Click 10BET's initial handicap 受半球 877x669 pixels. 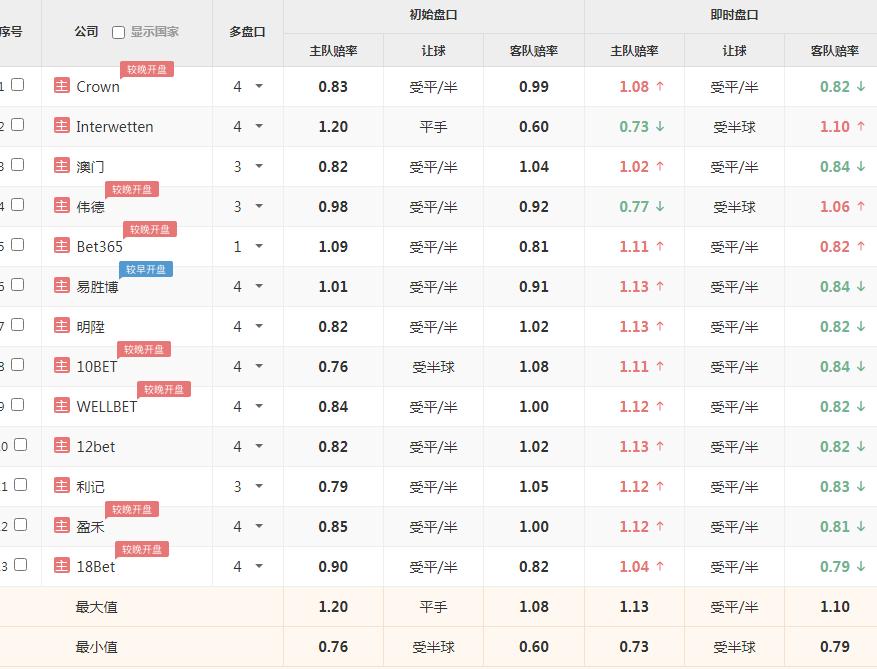pos(433,367)
